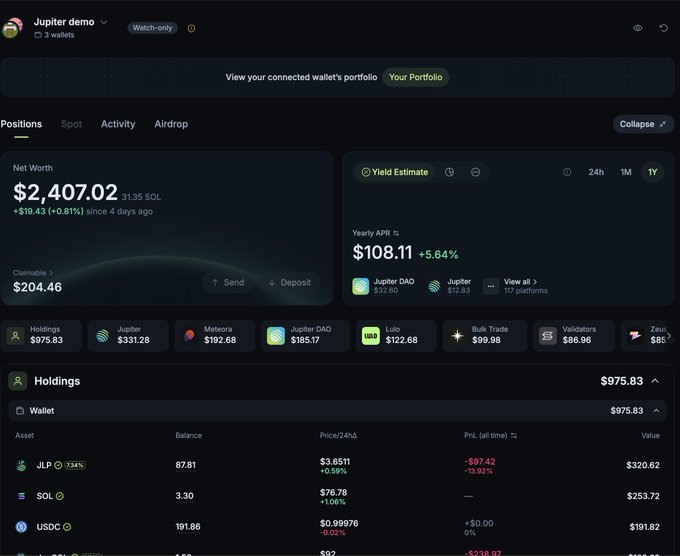Click the Collapse button
Viewport: 680px width, 556px height.
643,124
